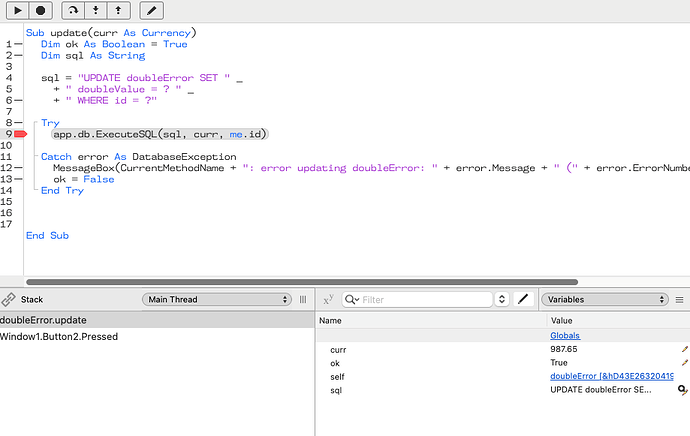The width and height of the screenshot is (690, 436).
Task: Click the filter search options stepper
Action: (x=502, y=299)
